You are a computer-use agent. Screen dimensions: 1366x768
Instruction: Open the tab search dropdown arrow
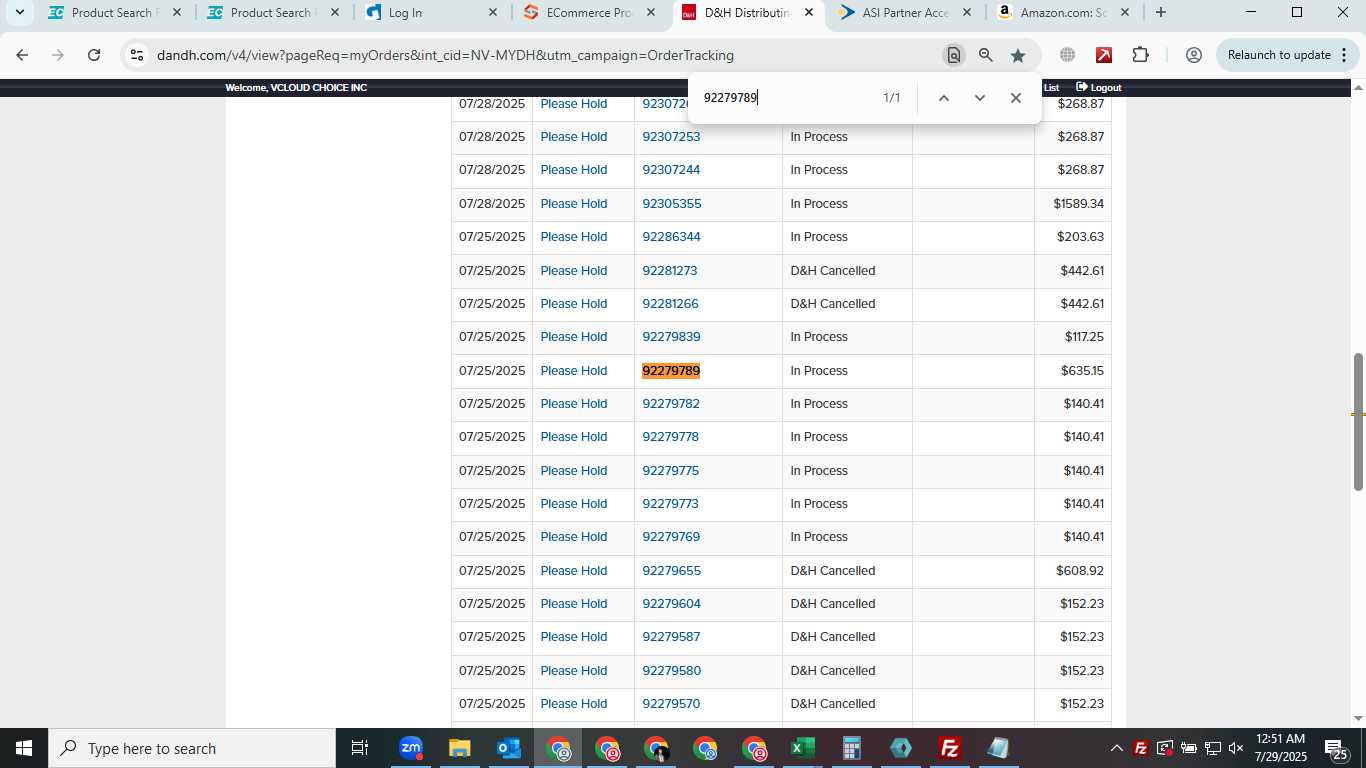click(19, 13)
